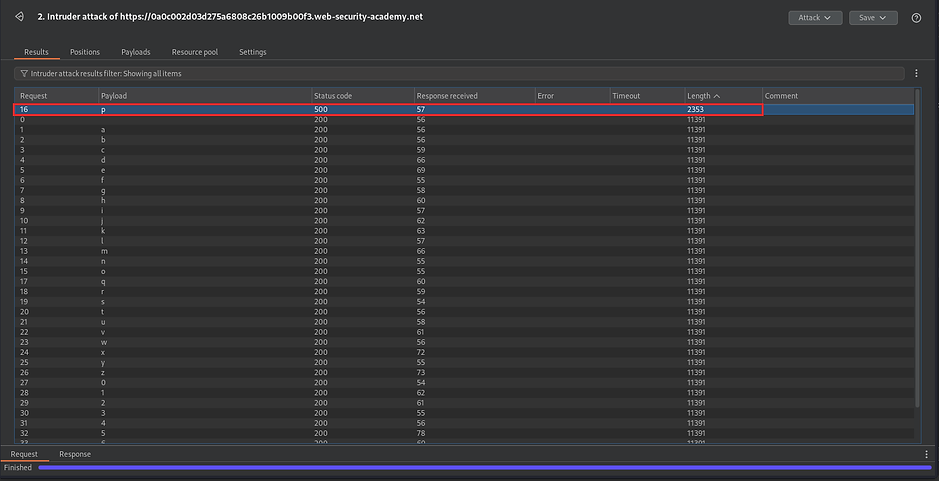Image resolution: width=939 pixels, height=481 pixels.
Task: Select the row with payload d
Action: point(465,160)
